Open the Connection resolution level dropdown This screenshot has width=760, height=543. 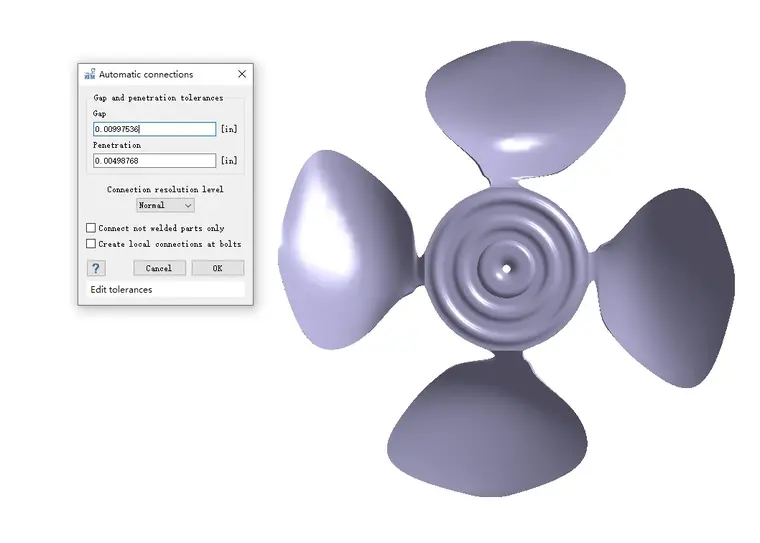(x=165, y=205)
